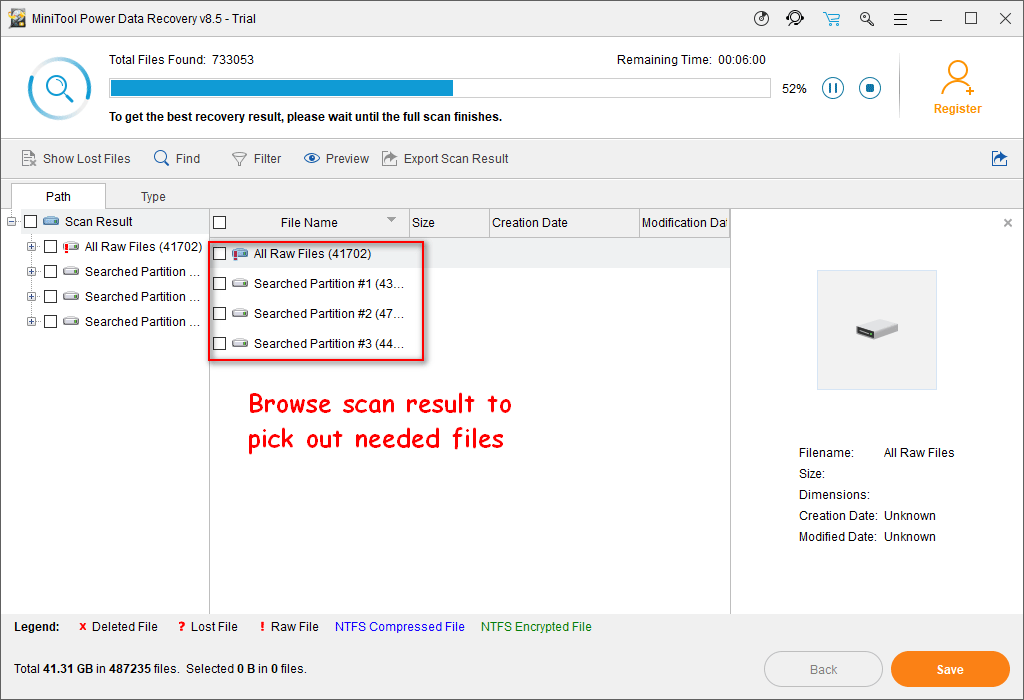Close the preview pane

tap(1008, 223)
